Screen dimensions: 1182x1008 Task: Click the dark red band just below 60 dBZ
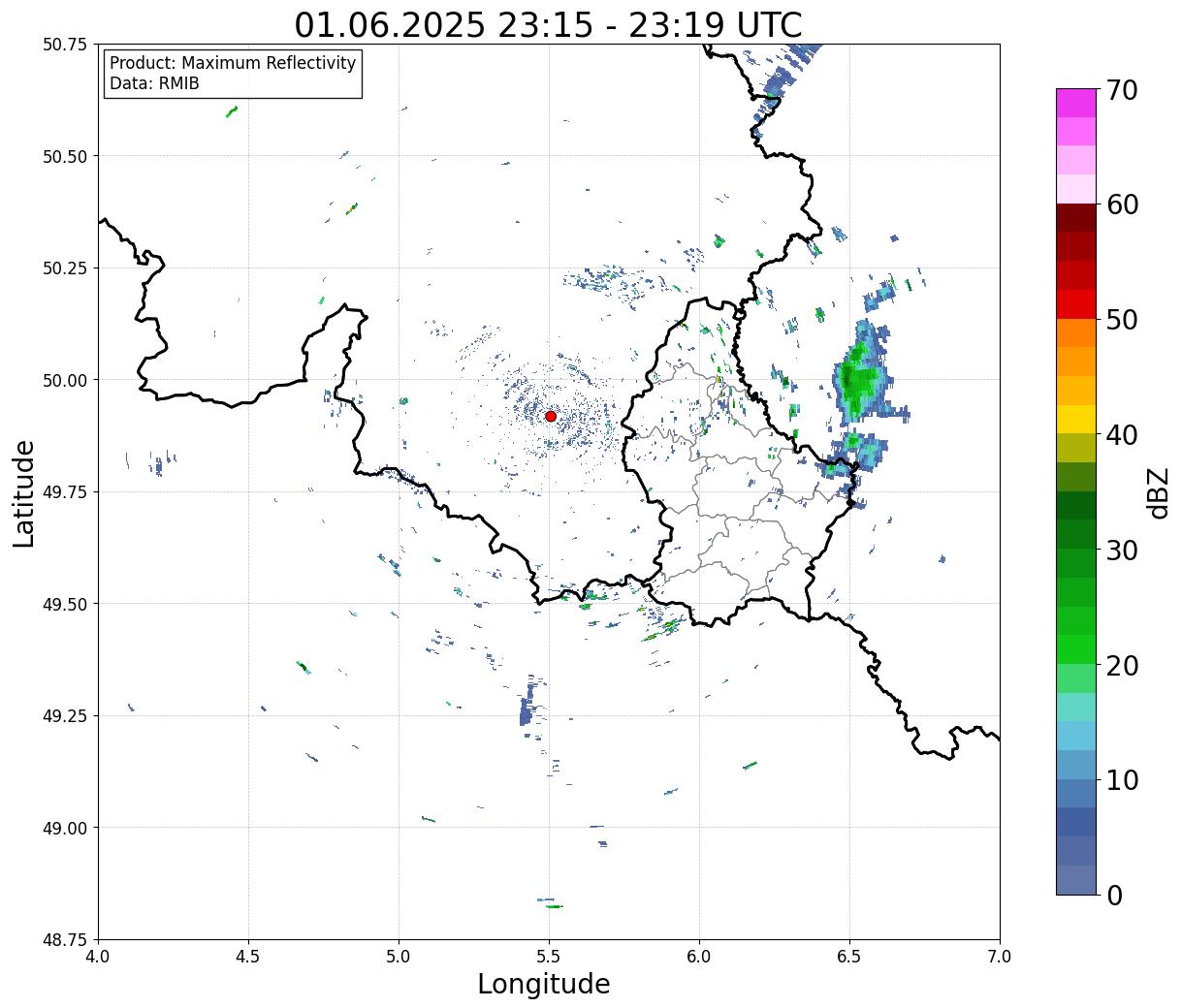click(x=1076, y=218)
